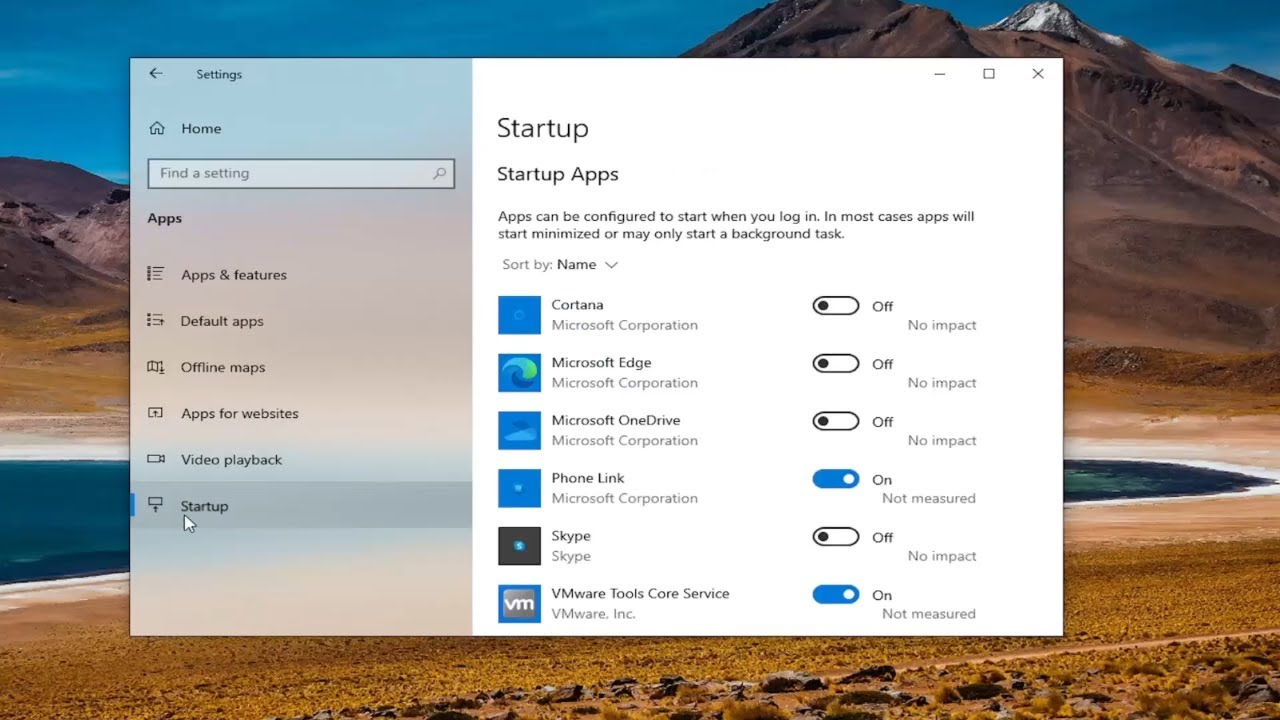Click the Startup Apps heading

(x=558, y=174)
